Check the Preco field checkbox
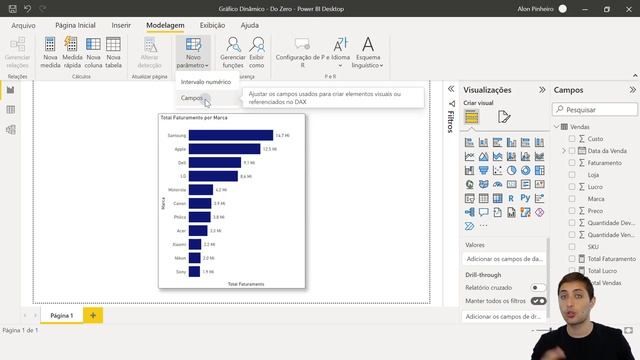This screenshot has width=640, height=360. point(572,211)
